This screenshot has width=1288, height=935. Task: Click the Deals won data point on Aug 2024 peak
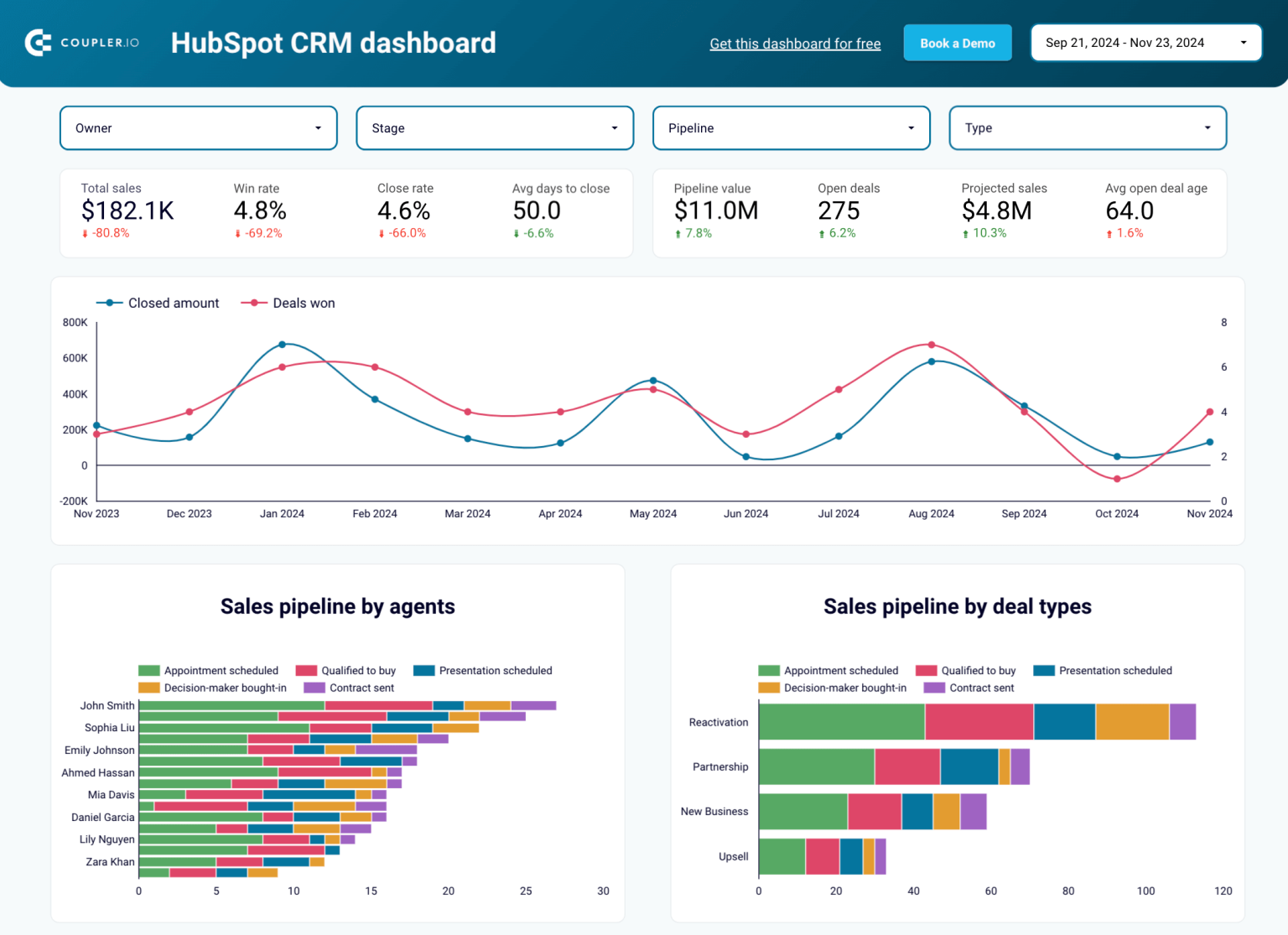pos(931,344)
